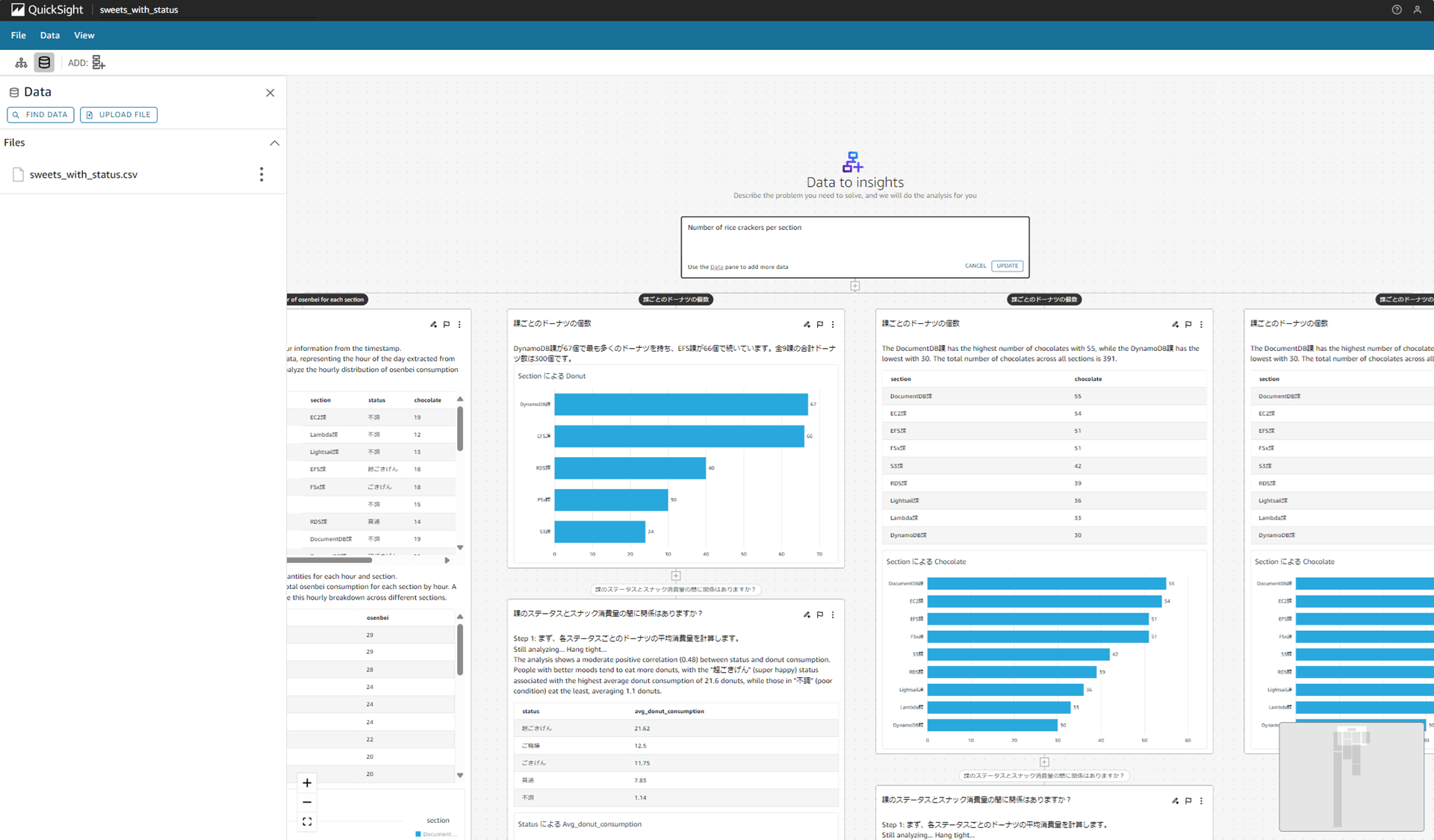1434x840 pixels.
Task: Click down arrow of section-status table scrollbar
Action: [x=460, y=547]
